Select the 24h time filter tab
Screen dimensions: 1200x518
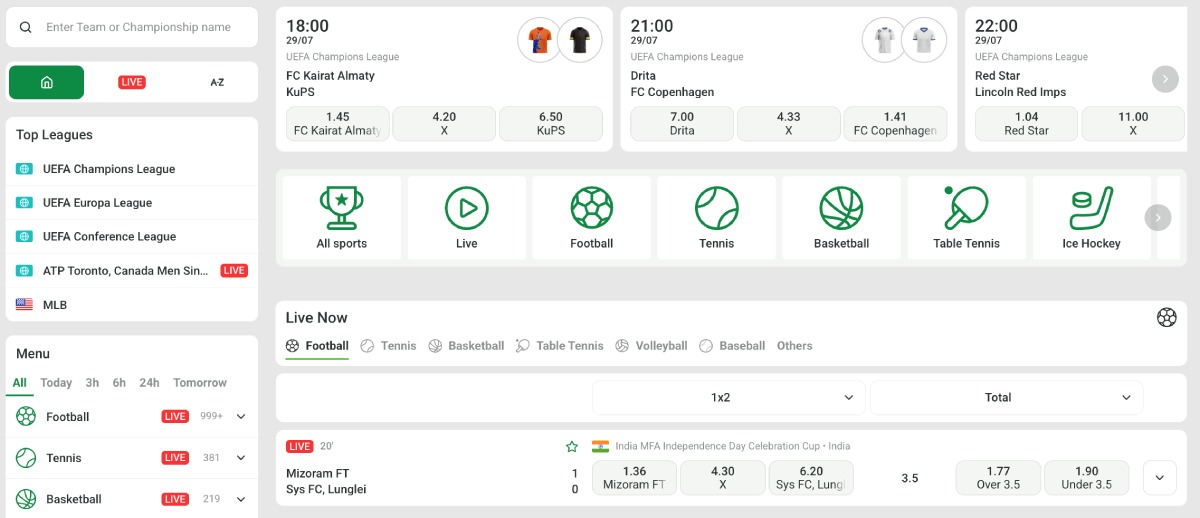149,383
